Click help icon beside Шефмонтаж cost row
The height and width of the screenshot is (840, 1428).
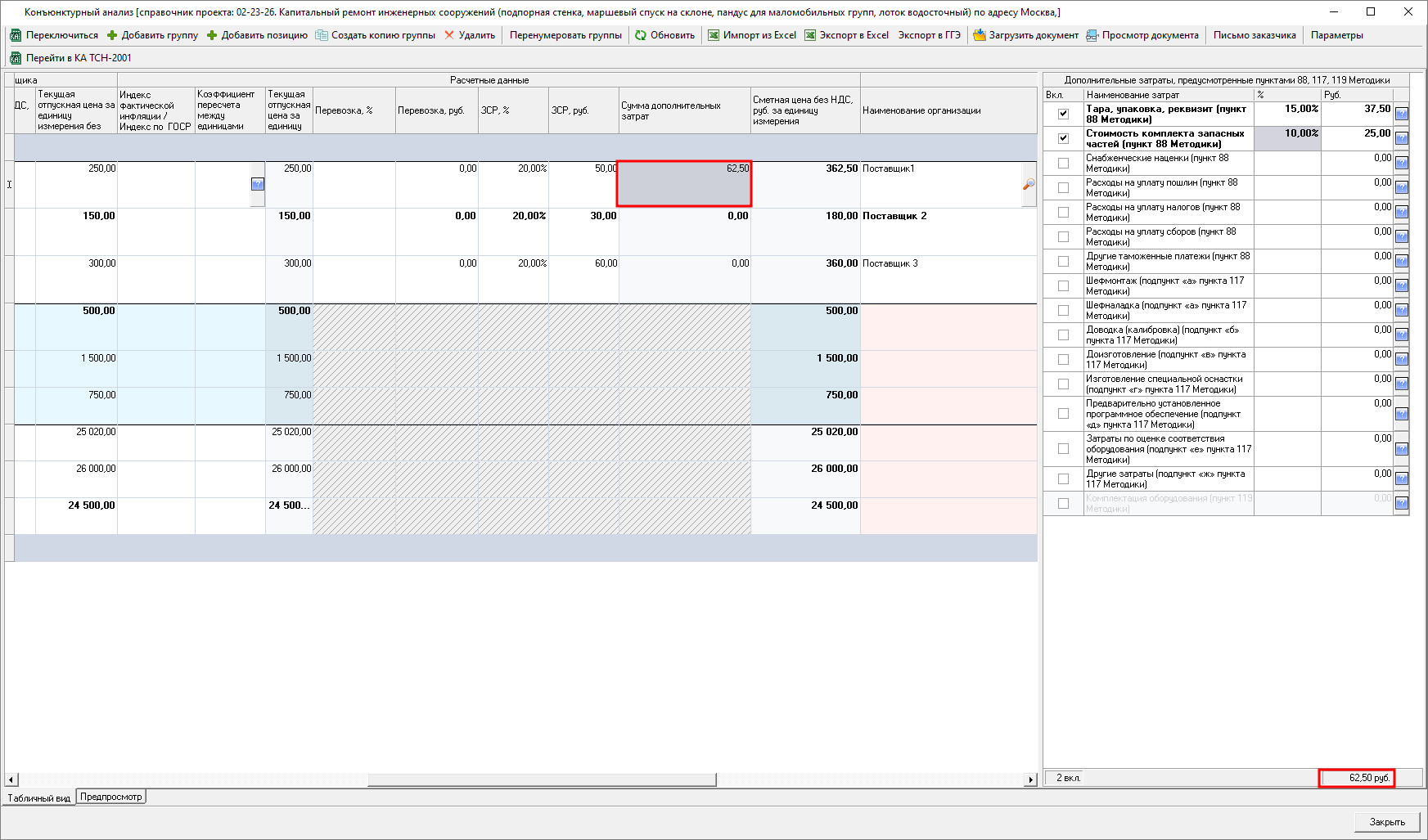[1401, 285]
